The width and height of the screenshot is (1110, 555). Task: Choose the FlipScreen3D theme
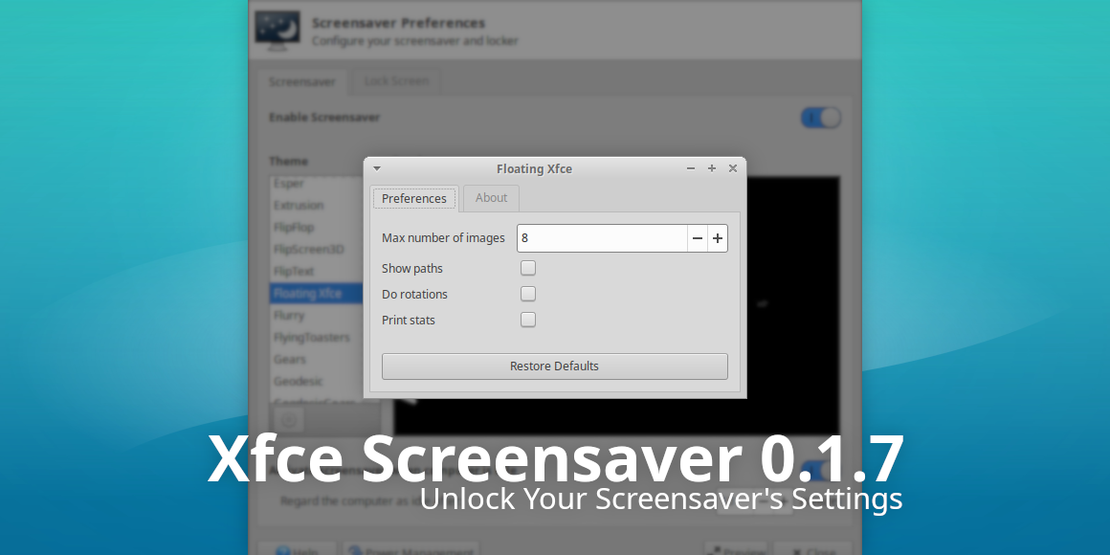click(316, 249)
